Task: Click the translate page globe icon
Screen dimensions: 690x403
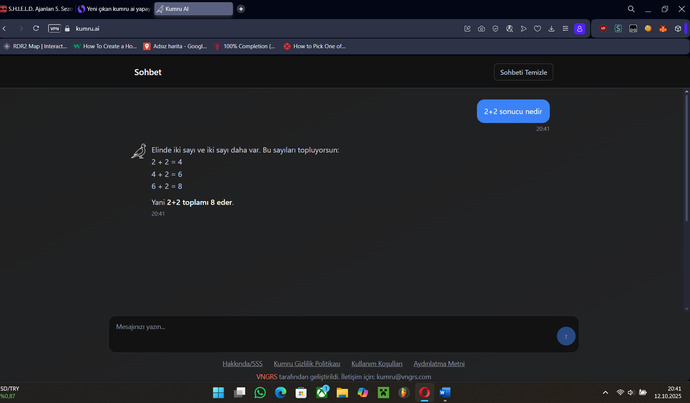Action: click(x=510, y=29)
